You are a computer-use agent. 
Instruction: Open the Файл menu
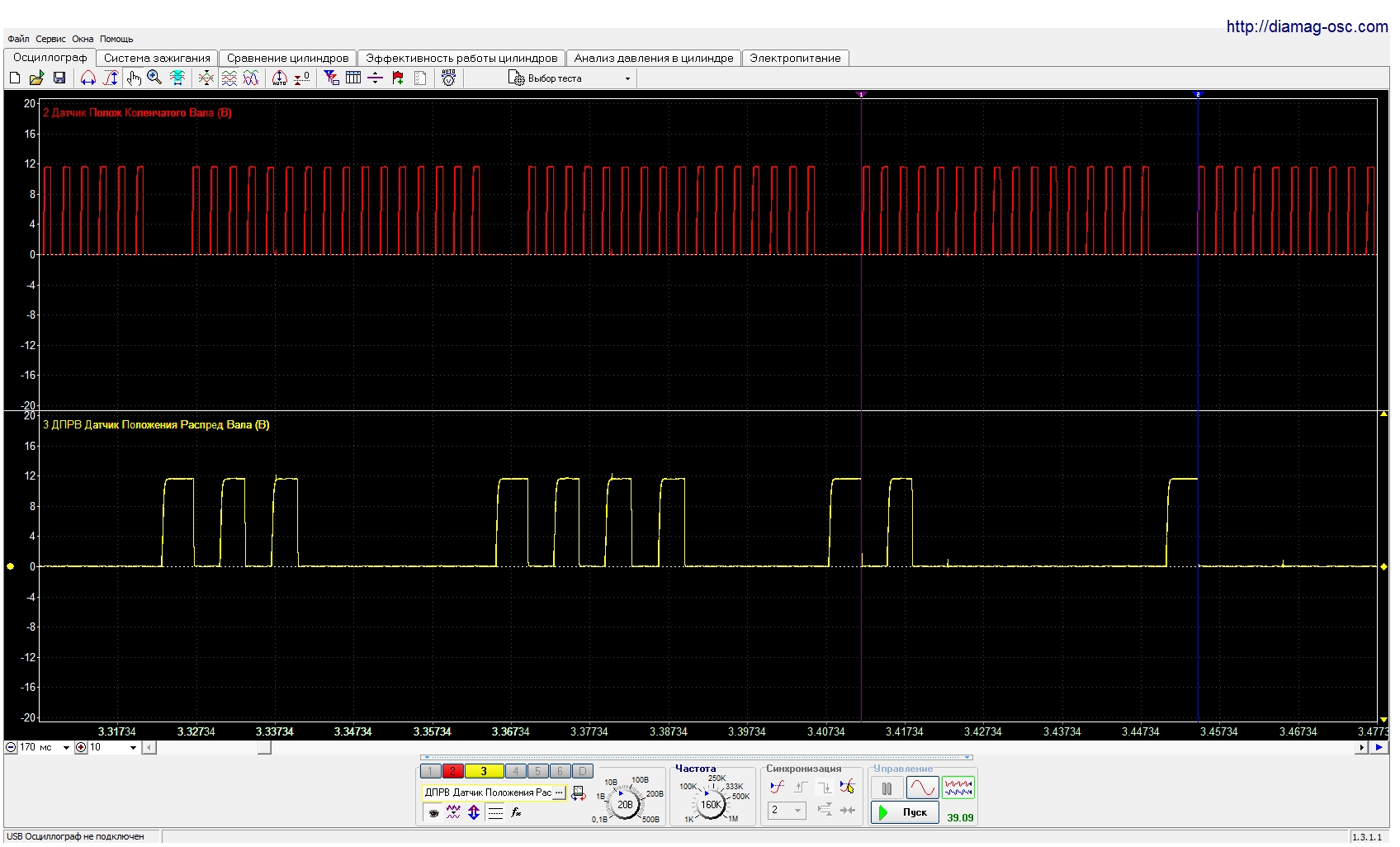(18, 39)
